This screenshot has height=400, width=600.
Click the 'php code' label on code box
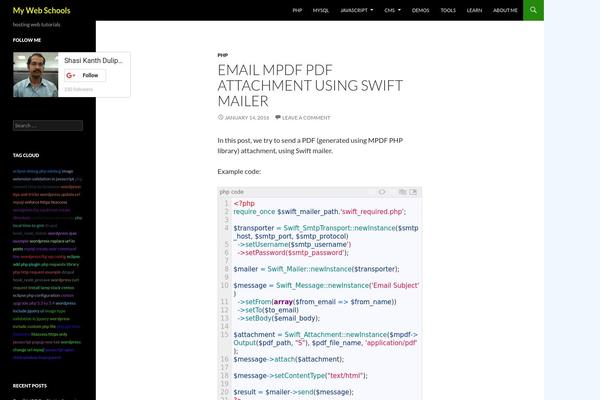pos(232,192)
